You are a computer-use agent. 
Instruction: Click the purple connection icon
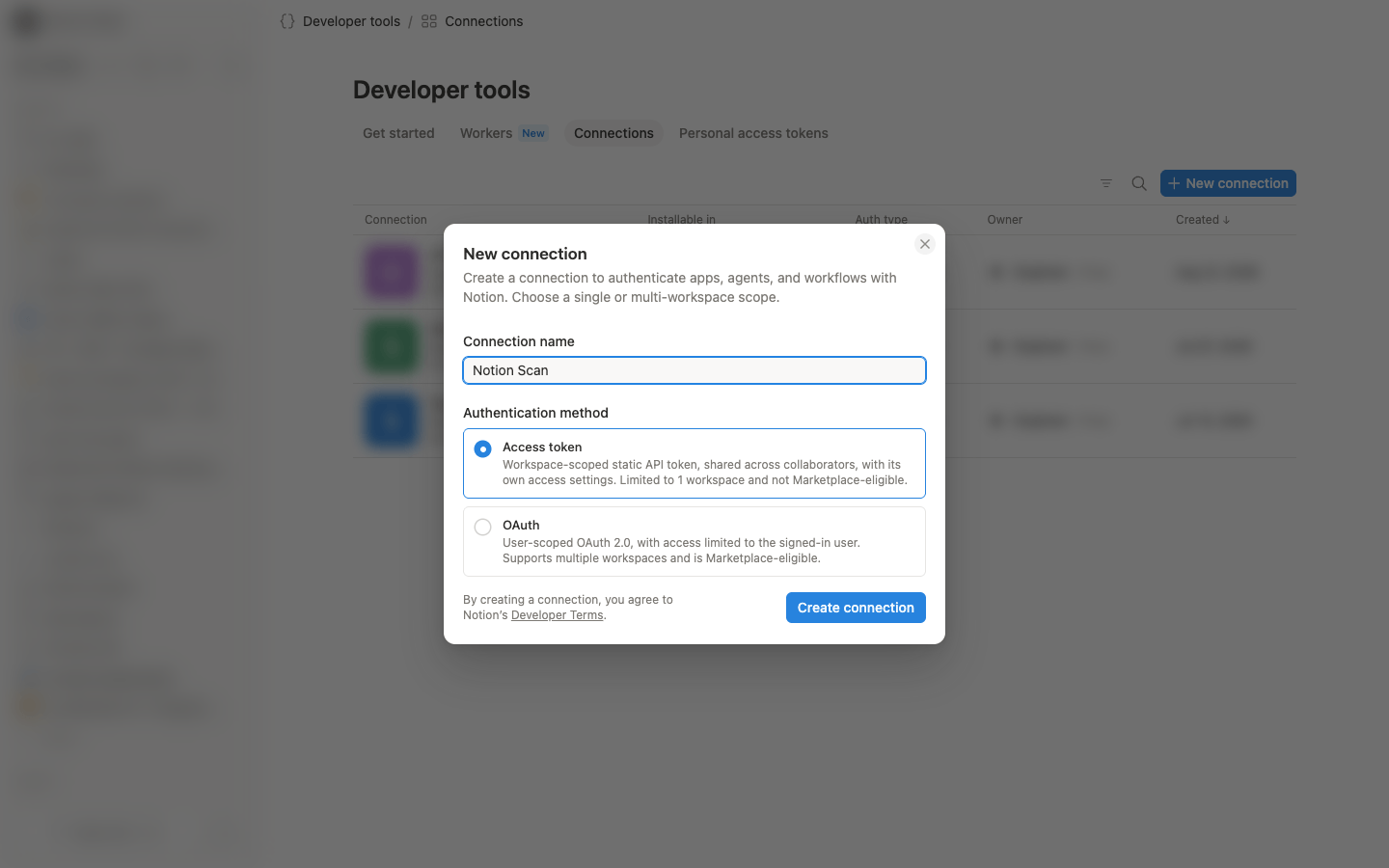coord(392,272)
